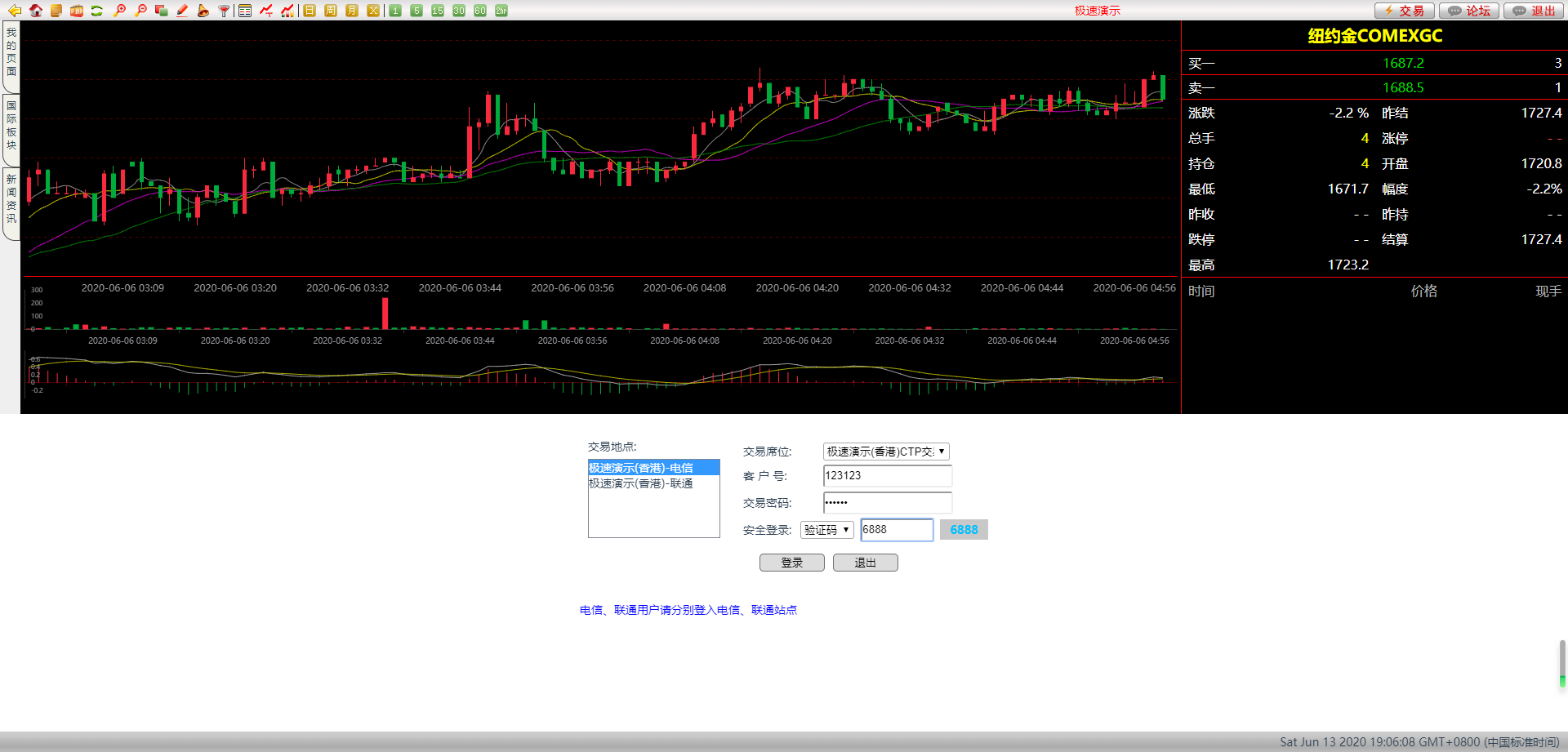Viewport: 1568px width, 752px height.
Task: Open the quote list table icon
Action: (x=245, y=11)
